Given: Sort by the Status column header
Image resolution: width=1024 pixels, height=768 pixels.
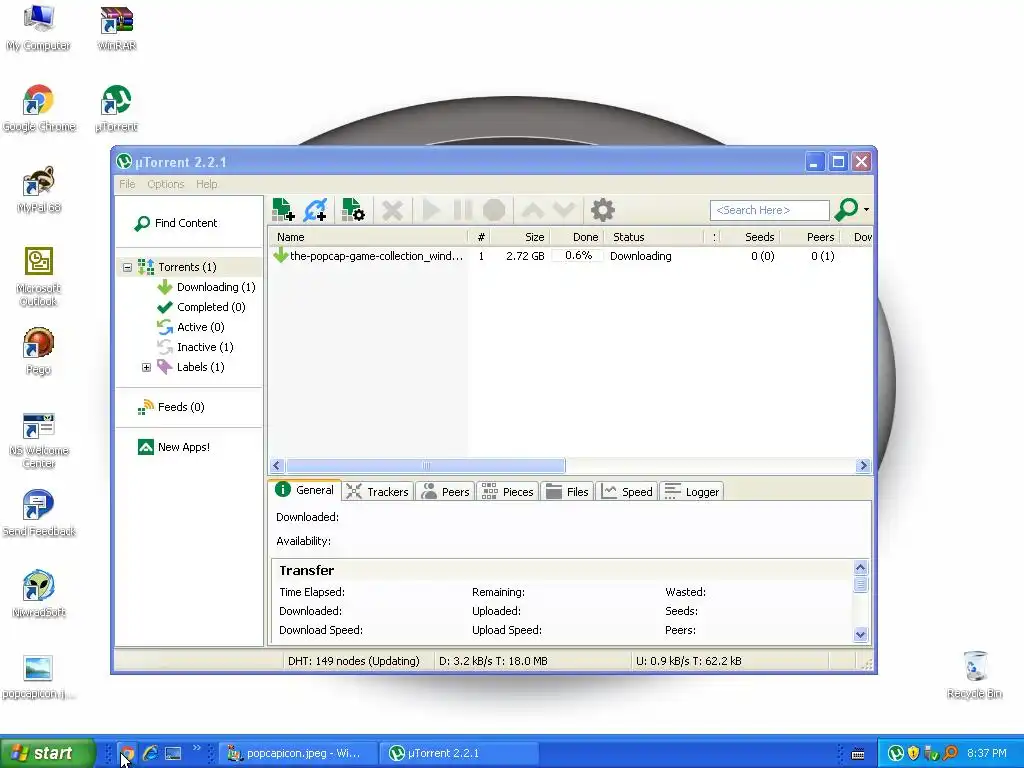Looking at the screenshot, I should tap(655, 237).
